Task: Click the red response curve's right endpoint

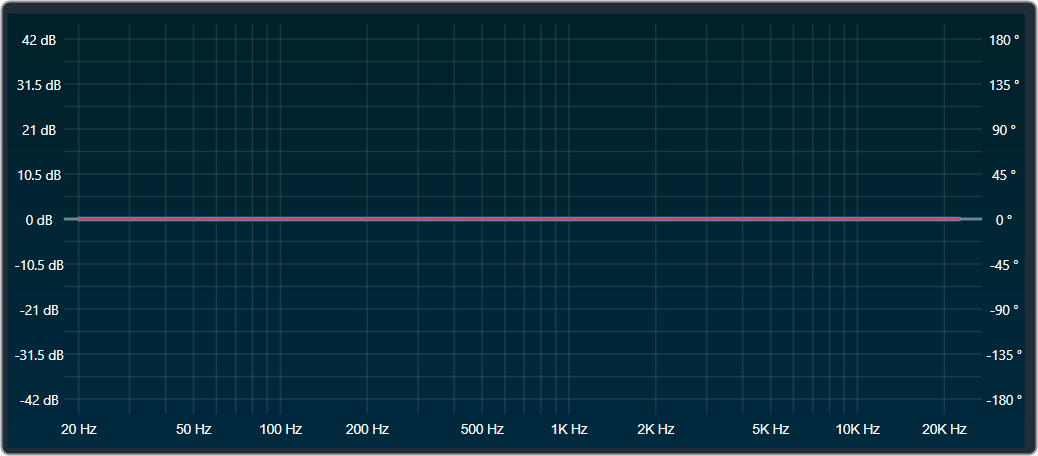Action: [x=958, y=219]
